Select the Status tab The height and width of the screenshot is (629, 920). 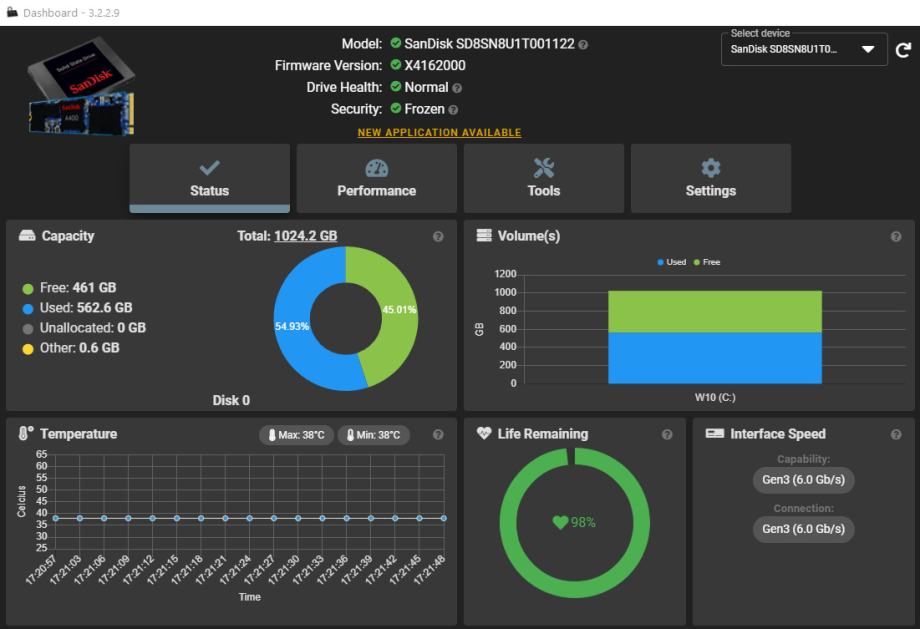(210, 179)
